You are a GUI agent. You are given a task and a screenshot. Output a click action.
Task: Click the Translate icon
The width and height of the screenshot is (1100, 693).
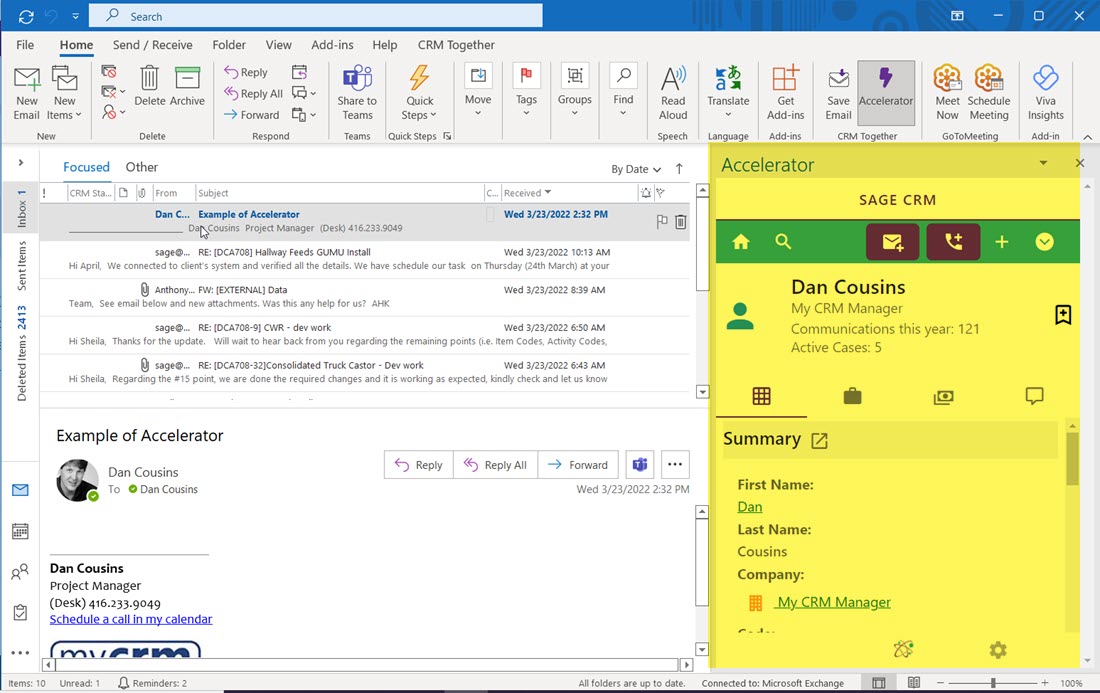coord(728,79)
